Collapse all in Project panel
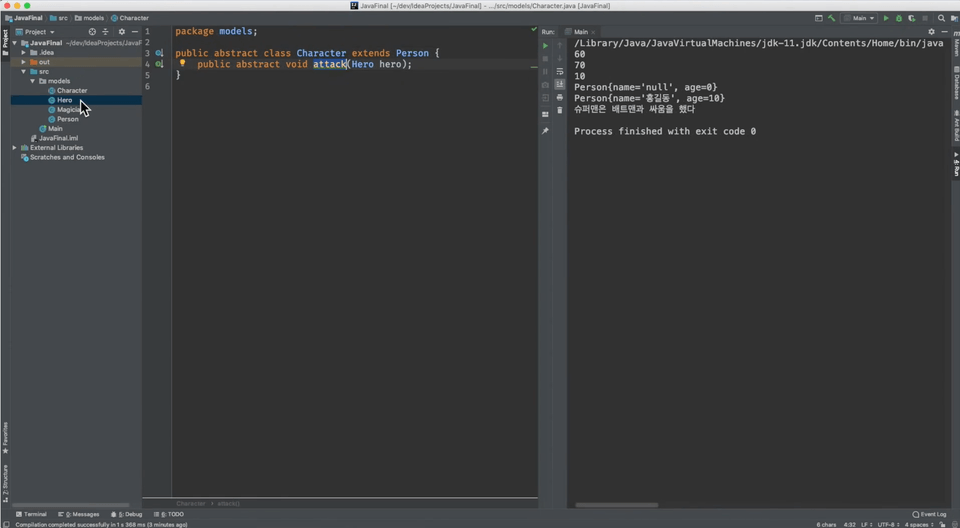This screenshot has height=528, width=960. [105, 32]
